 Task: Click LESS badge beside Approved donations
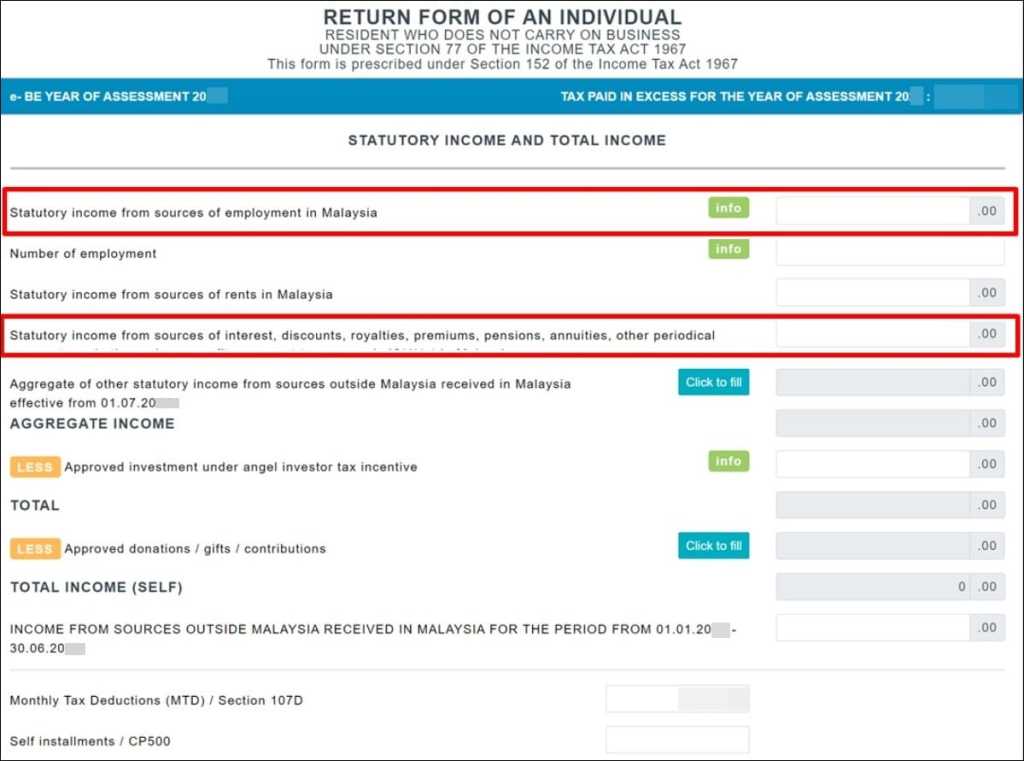point(34,549)
